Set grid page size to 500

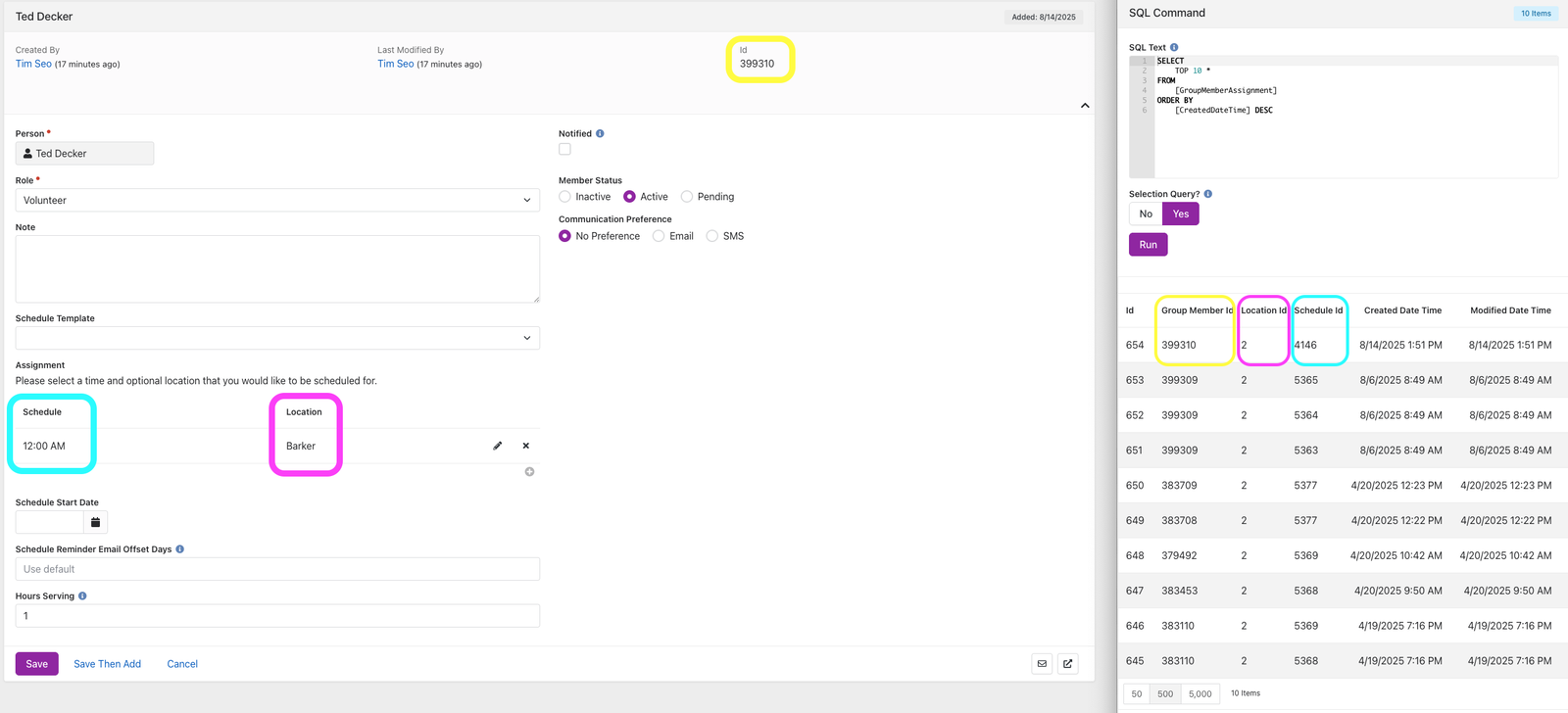pyautogui.click(x=1165, y=693)
